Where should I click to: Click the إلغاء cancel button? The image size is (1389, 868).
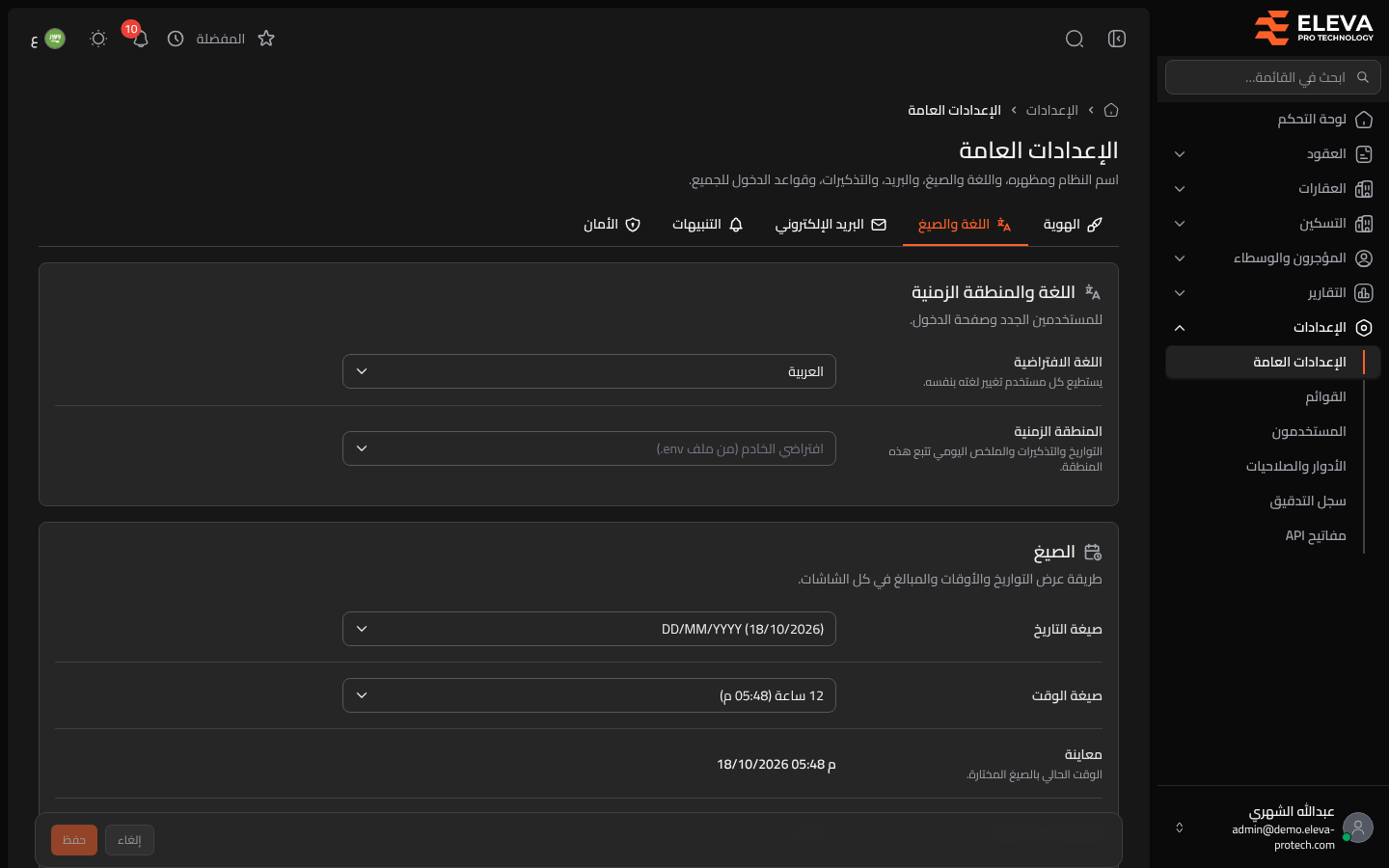129,840
